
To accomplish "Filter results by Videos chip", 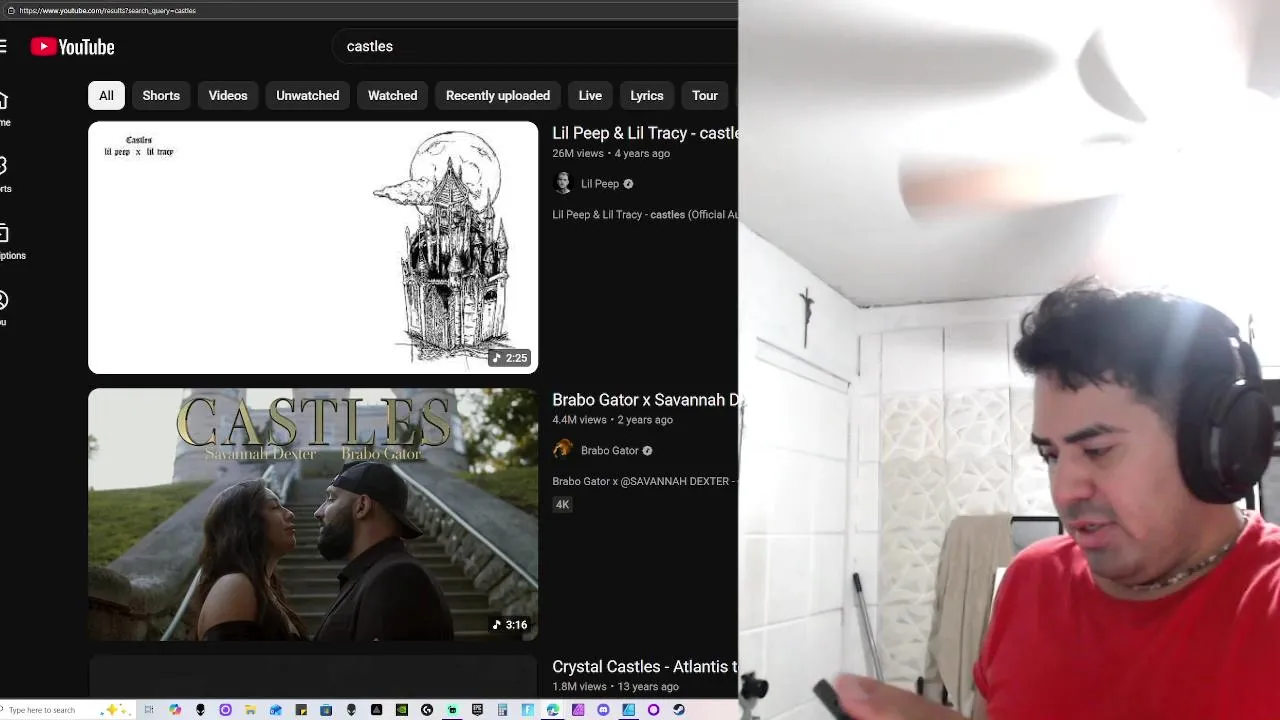I will (228, 95).
